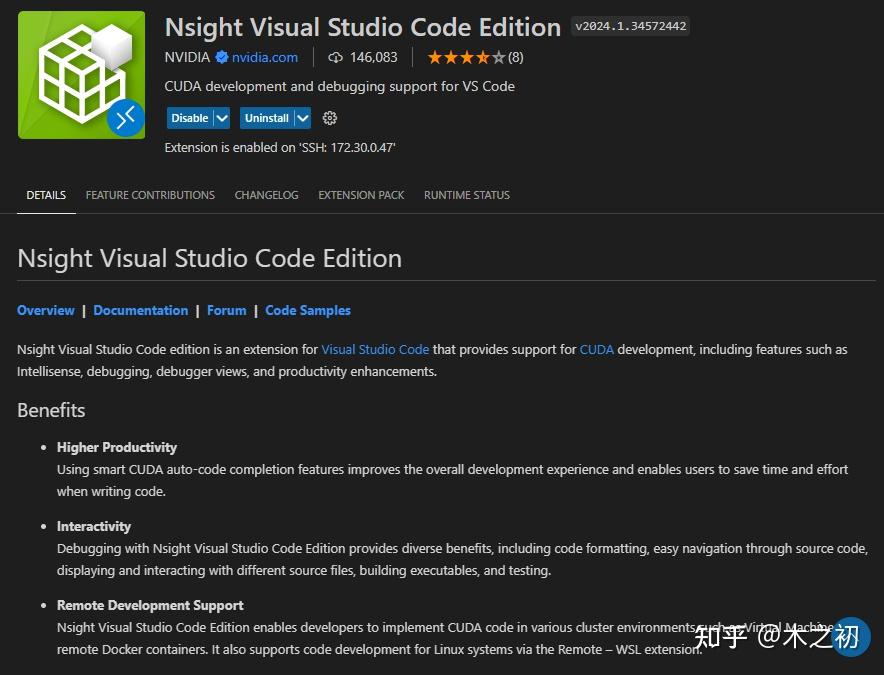Click the remote indicator badge on the logo
Screen dimensions: 884x675
click(126, 119)
